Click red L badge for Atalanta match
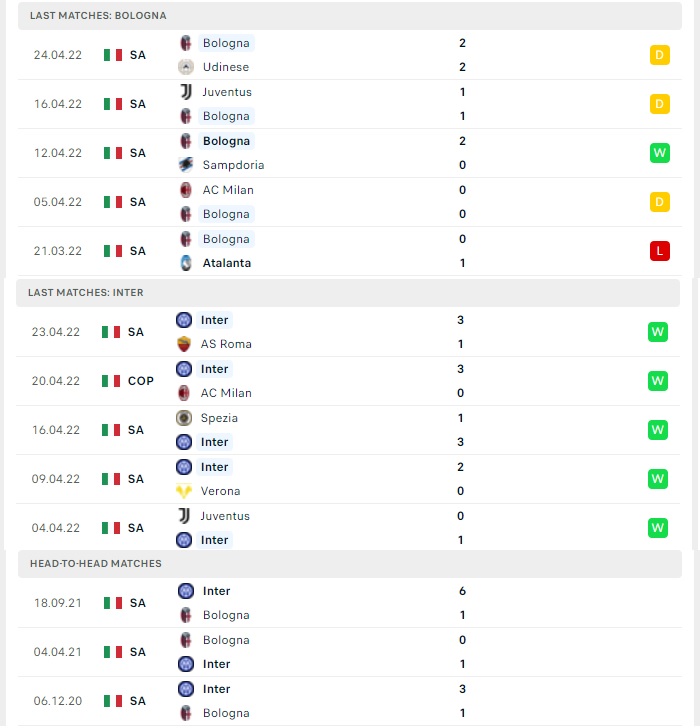Viewport: 700px width, 728px height. click(660, 251)
